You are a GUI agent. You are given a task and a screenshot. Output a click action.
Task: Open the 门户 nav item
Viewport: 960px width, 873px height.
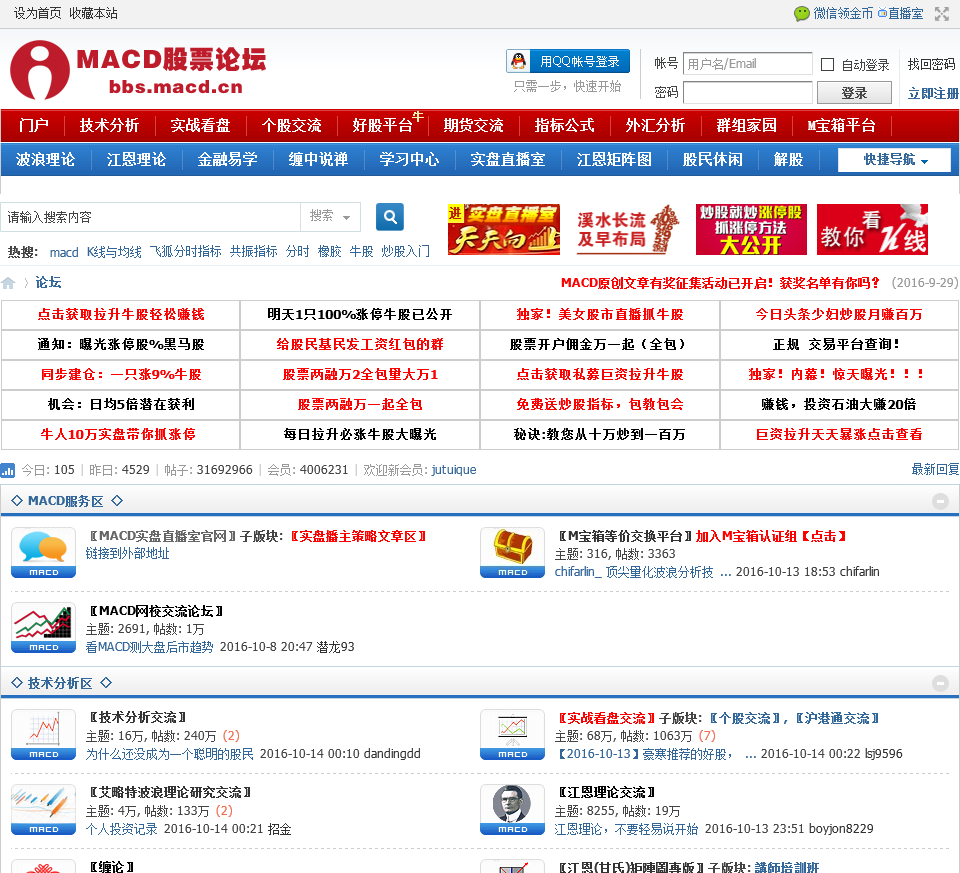point(34,126)
